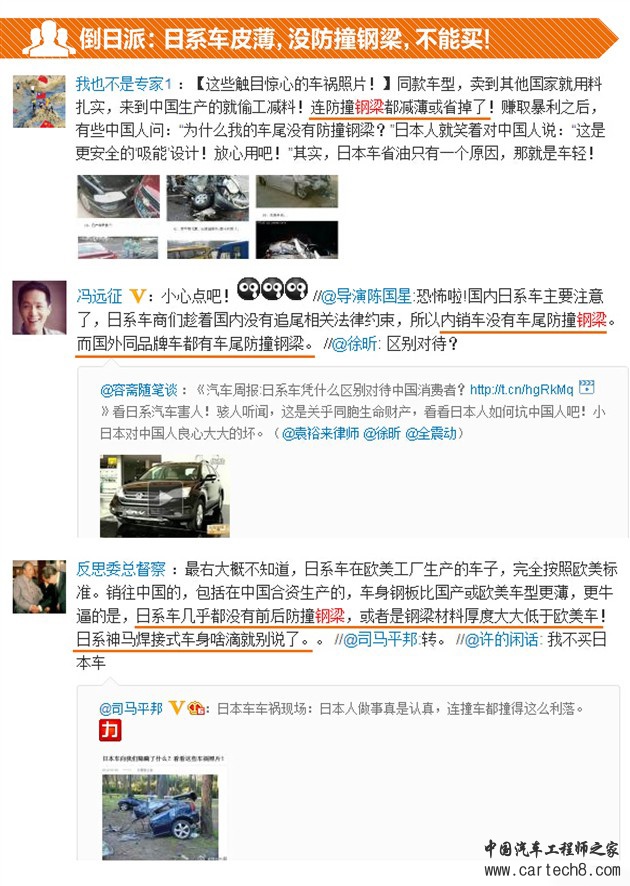
Task: Click the shocked face emoticons after 小心点吧
Action: (x=272, y=289)
